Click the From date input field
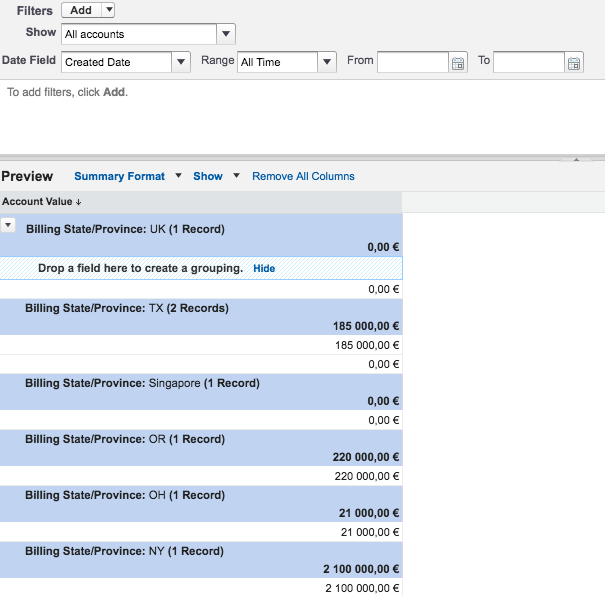 (412, 62)
